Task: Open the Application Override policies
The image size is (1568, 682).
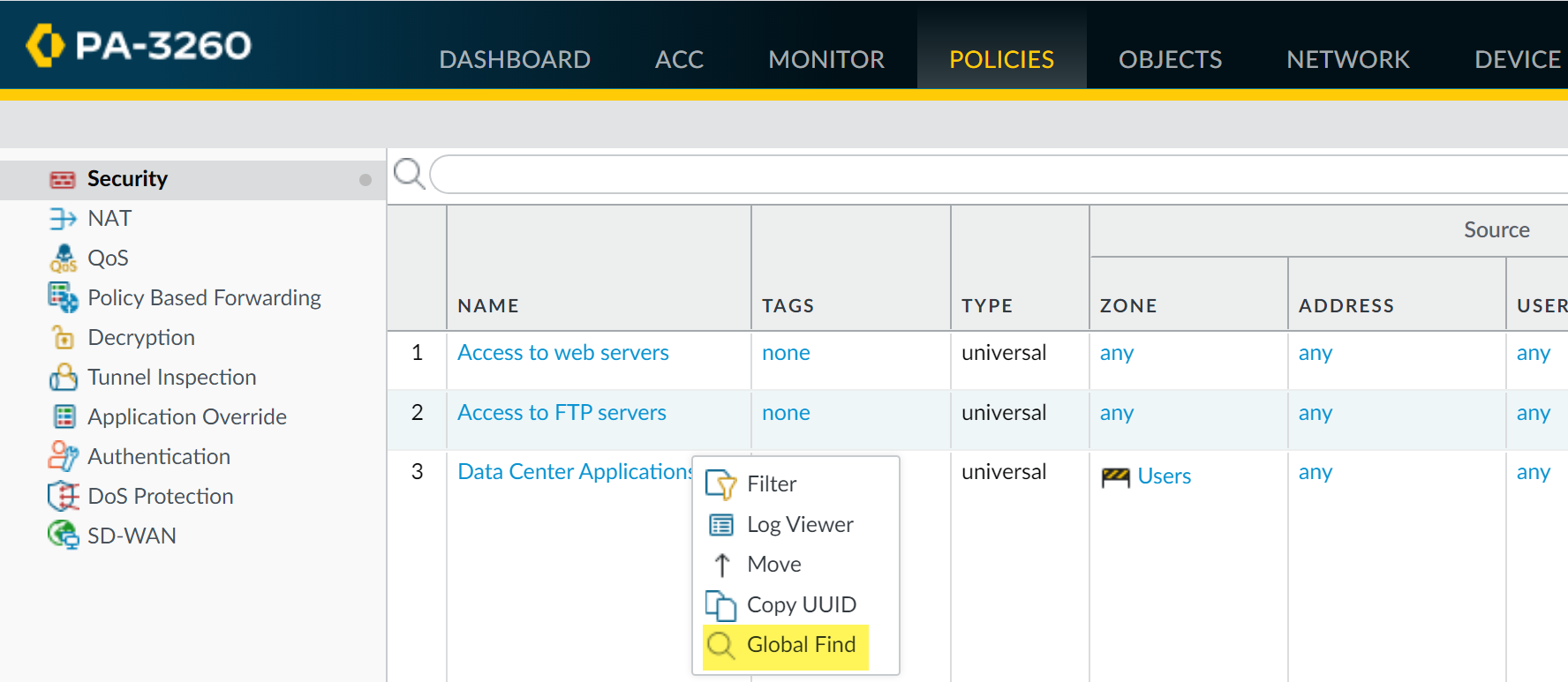Action: [186, 417]
